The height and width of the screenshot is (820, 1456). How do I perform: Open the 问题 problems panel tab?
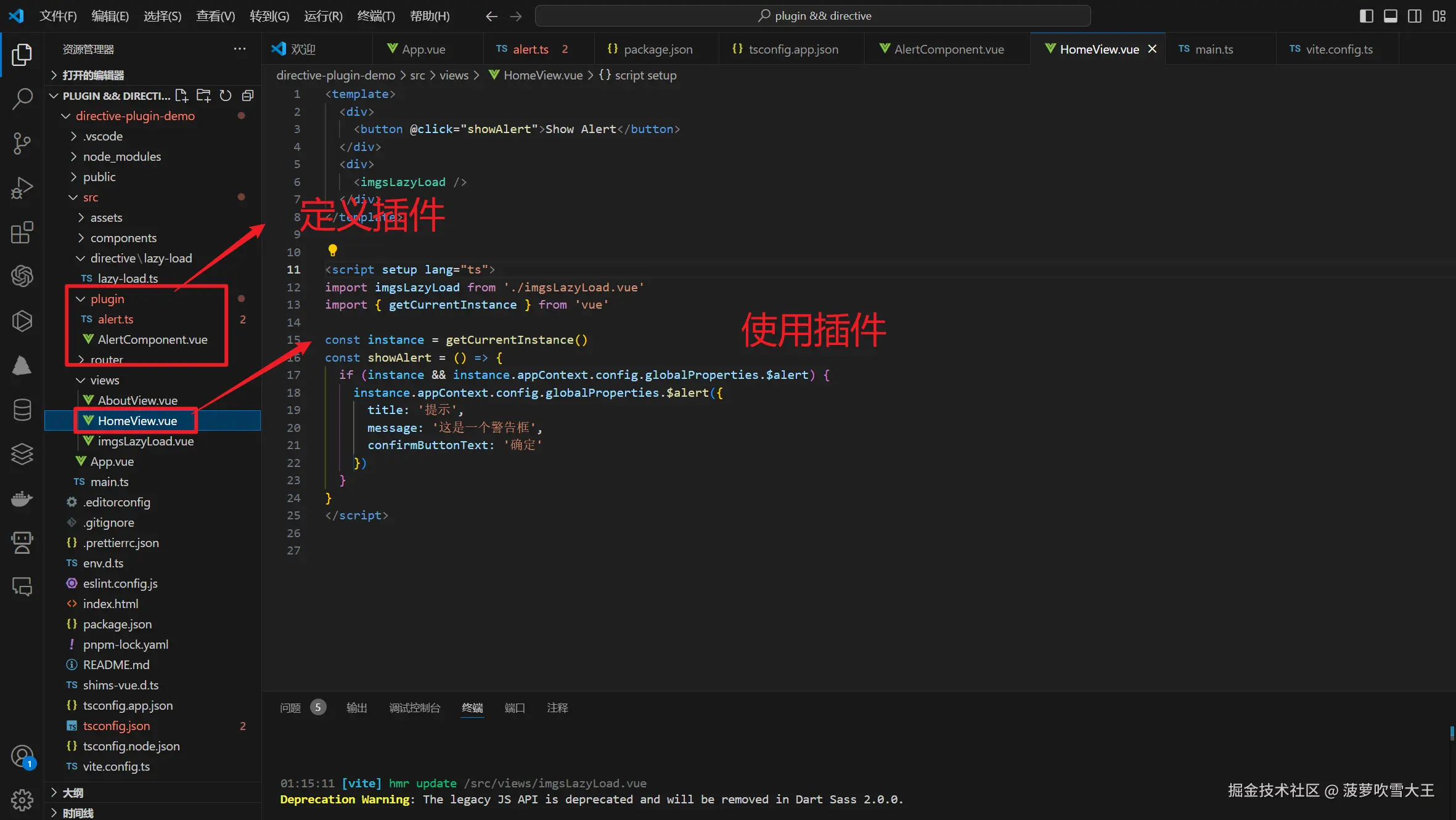coord(290,708)
